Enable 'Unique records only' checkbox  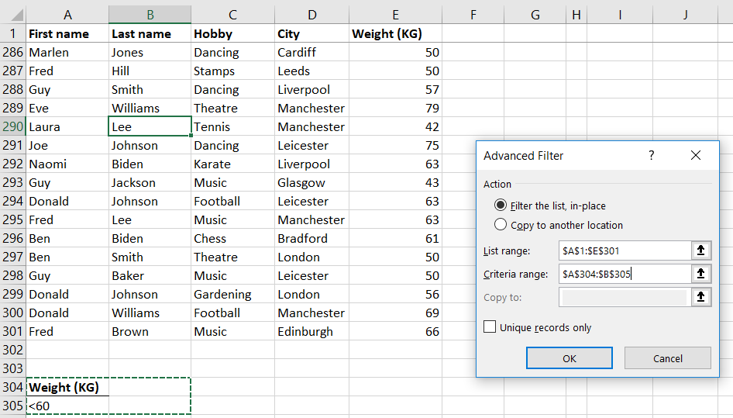click(x=490, y=327)
